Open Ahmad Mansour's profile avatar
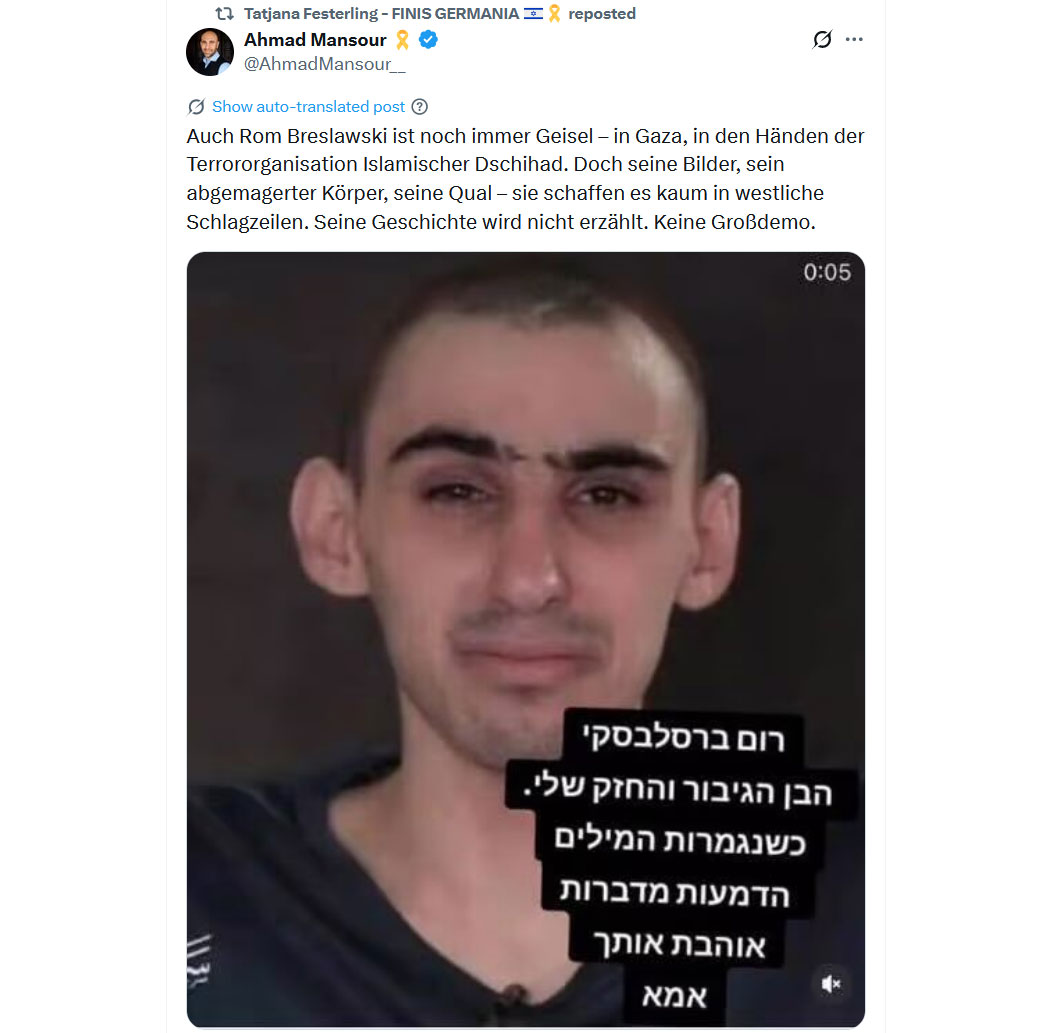 [210, 52]
